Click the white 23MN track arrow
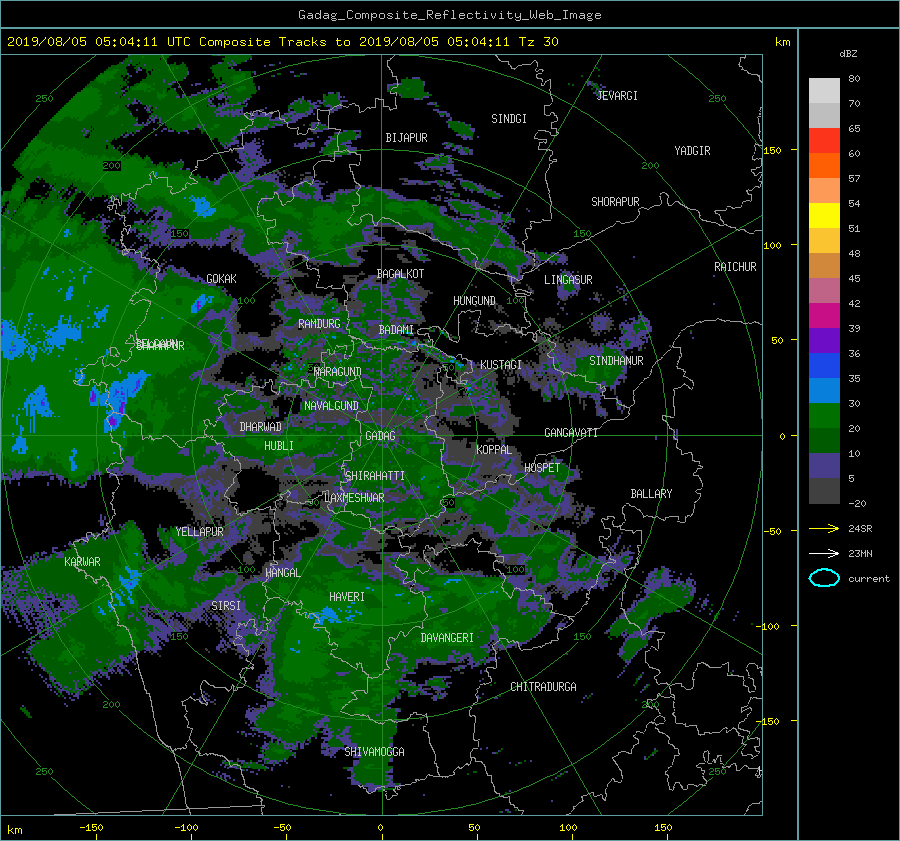The image size is (900, 841). click(824, 553)
